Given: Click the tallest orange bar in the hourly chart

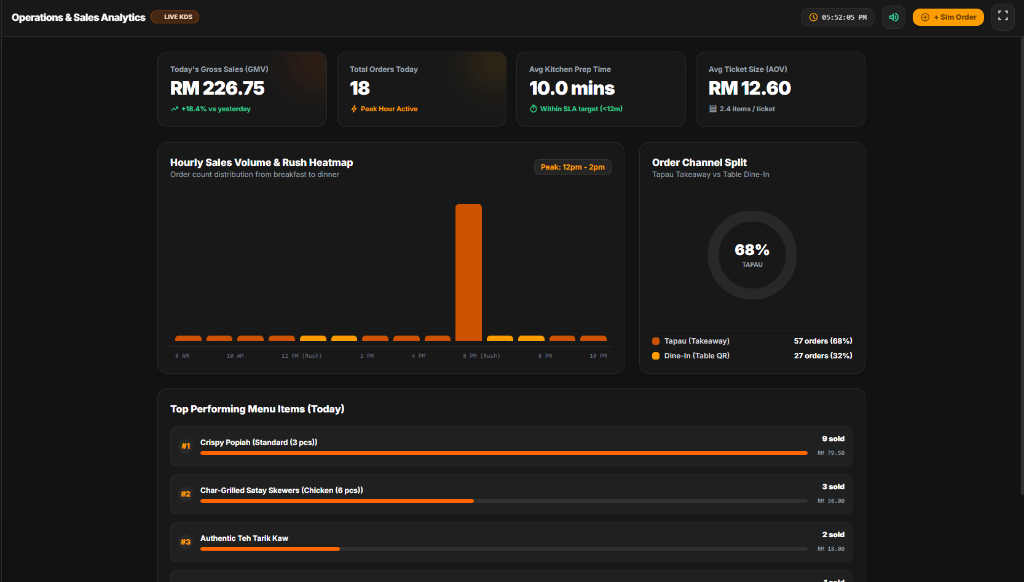Looking at the screenshot, I should (468, 272).
